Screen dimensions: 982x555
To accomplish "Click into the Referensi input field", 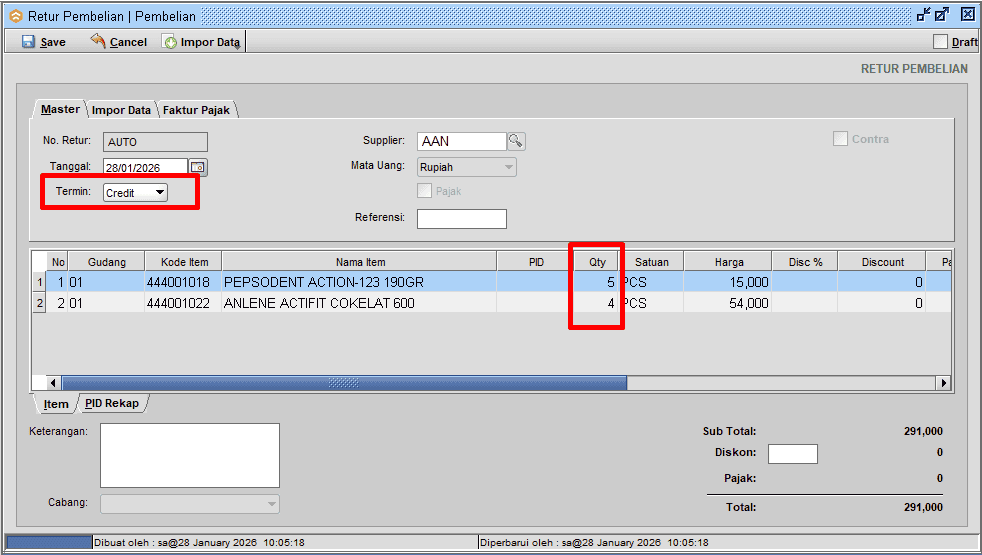I will coord(461,218).
